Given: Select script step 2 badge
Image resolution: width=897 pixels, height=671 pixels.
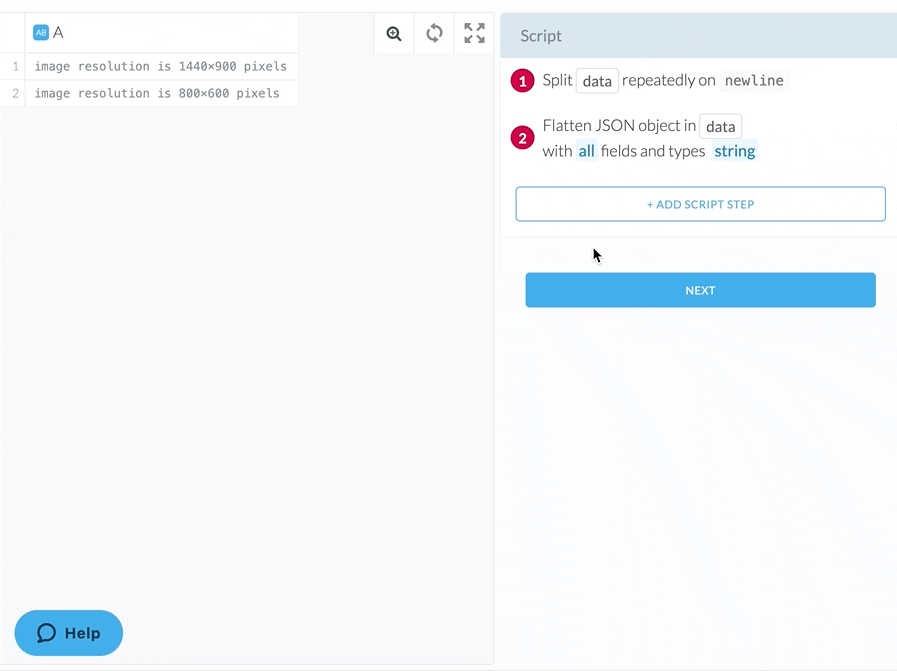Looking at the screenshot, I should (522, 137).
